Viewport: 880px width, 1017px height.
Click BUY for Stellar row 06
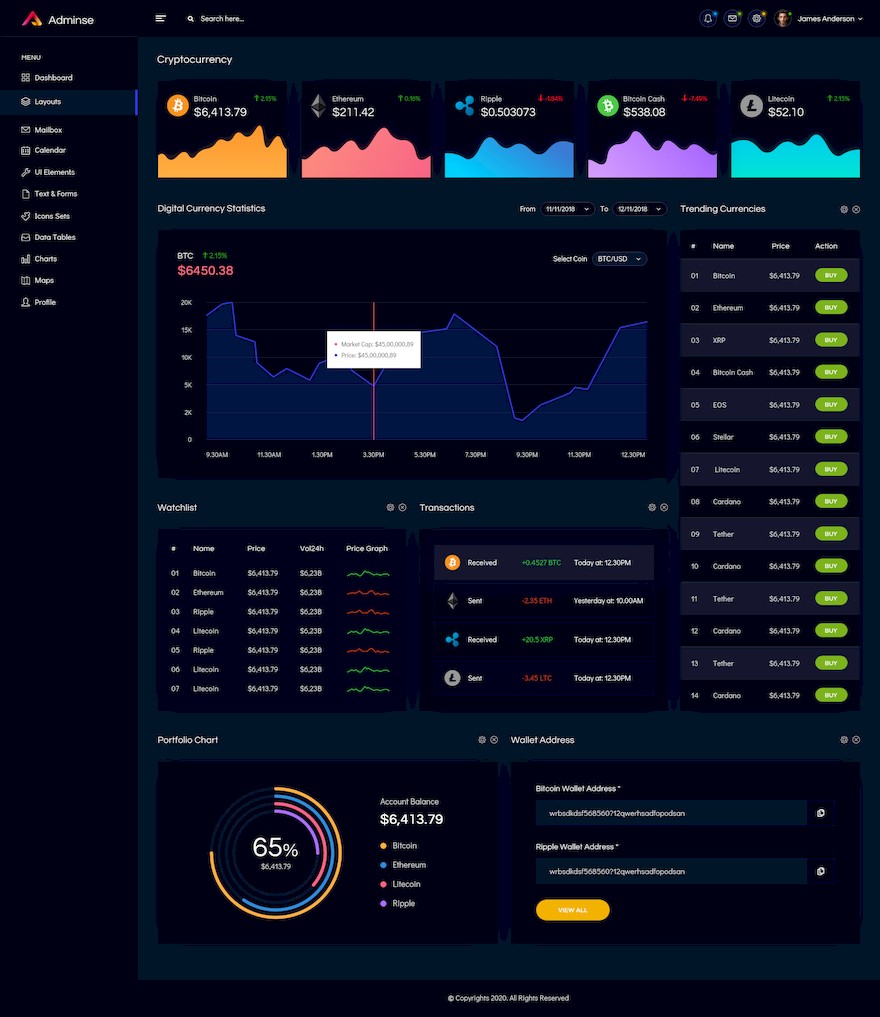(831, 437)
